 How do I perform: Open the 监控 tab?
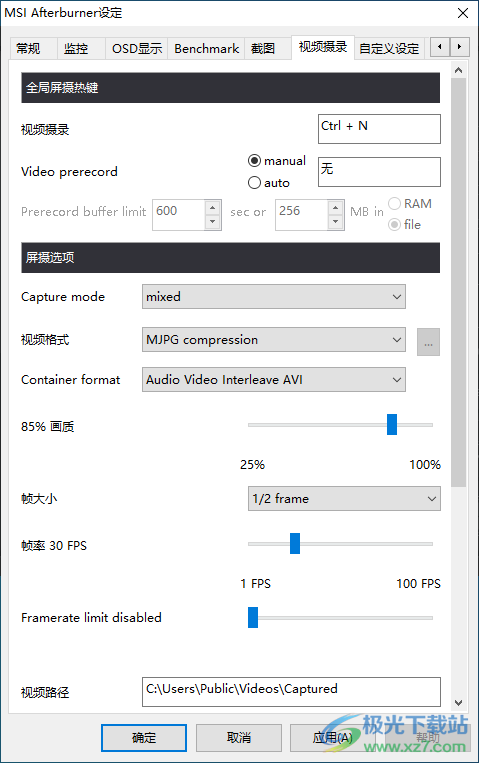(81, 49)
